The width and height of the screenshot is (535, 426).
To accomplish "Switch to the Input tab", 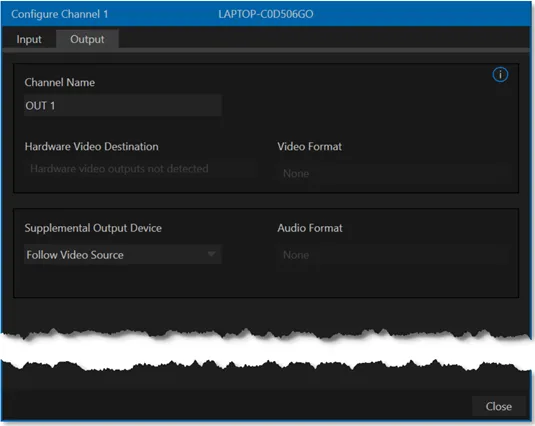I will point(29,39).
